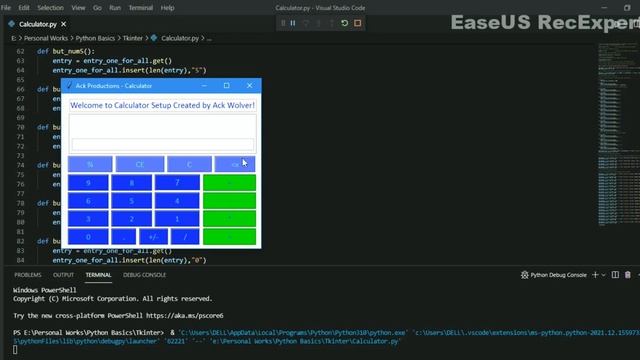Click calculator entry input field
The height and width of the screenshot is (360, 640).
[163, 144]
